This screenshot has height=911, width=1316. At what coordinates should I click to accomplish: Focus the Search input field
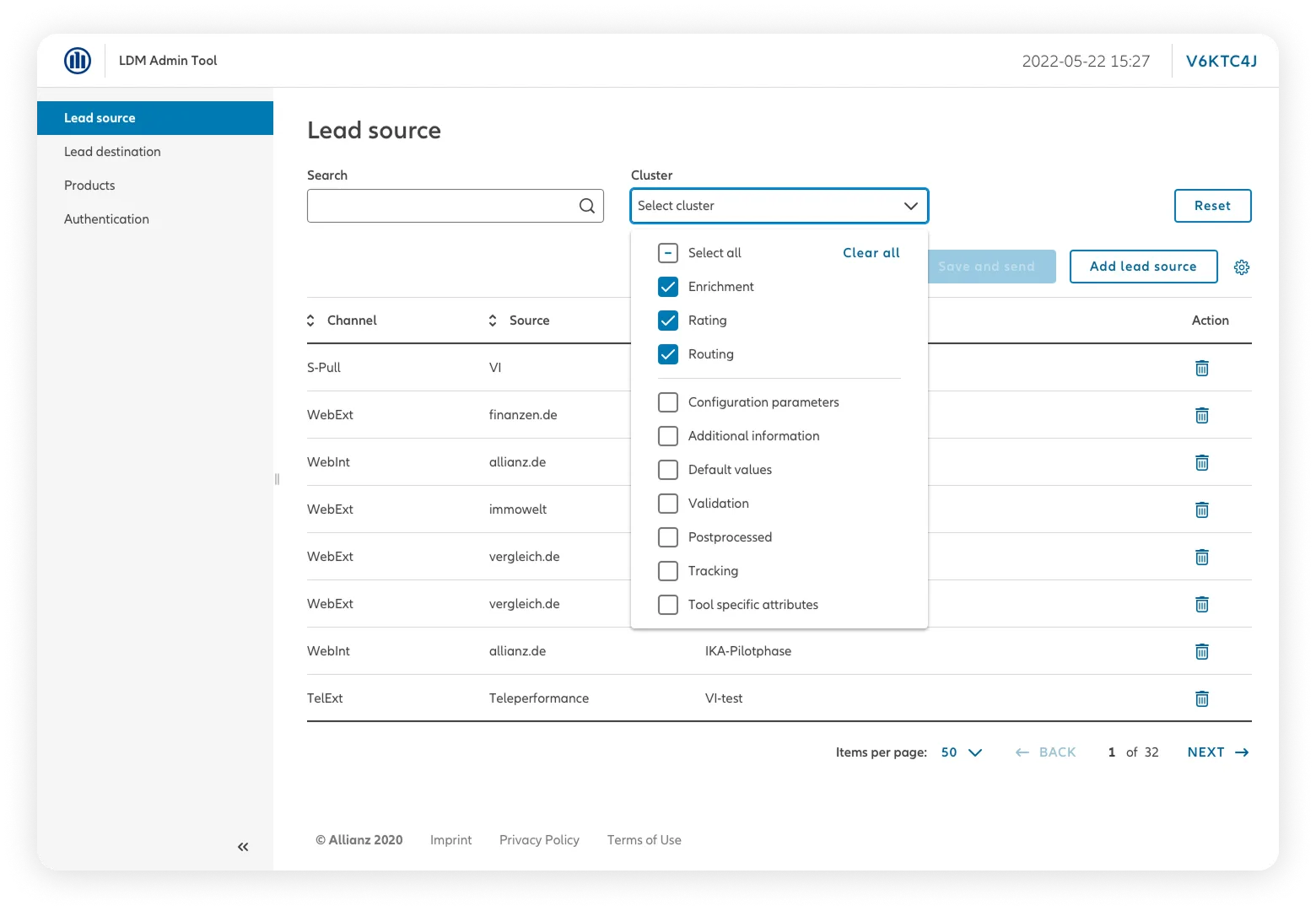pos(456,206)
